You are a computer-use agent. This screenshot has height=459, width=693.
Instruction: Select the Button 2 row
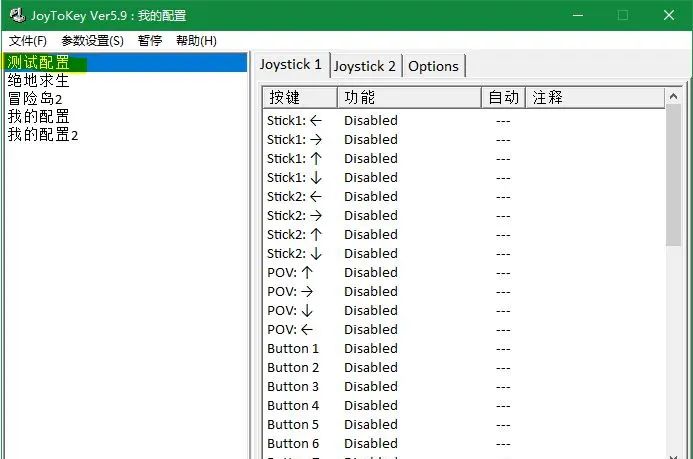tap(464, 368)
